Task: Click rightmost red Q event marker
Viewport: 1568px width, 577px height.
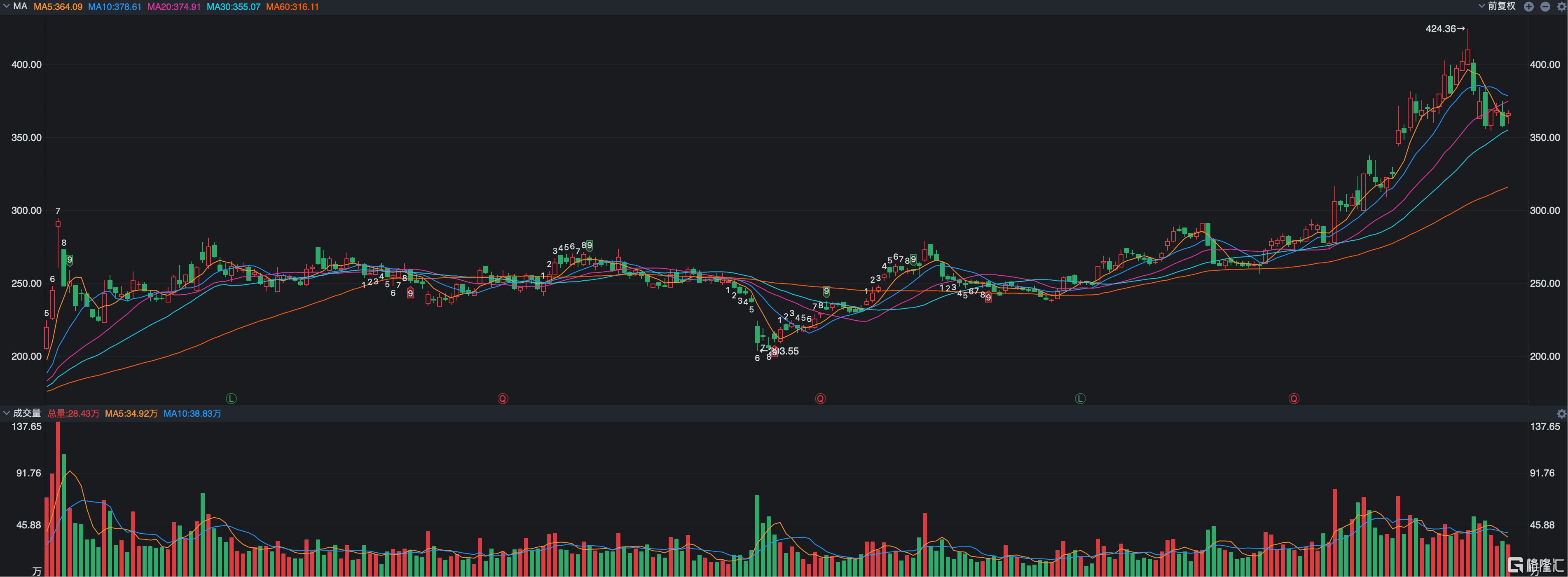Action: [1294, 399]
